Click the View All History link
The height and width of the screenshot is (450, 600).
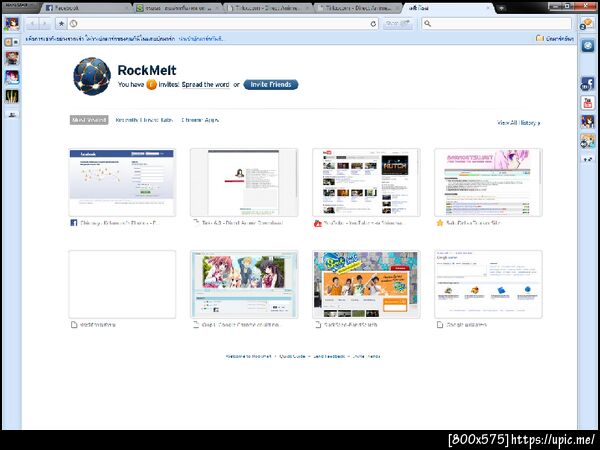[x=518, y=123]
